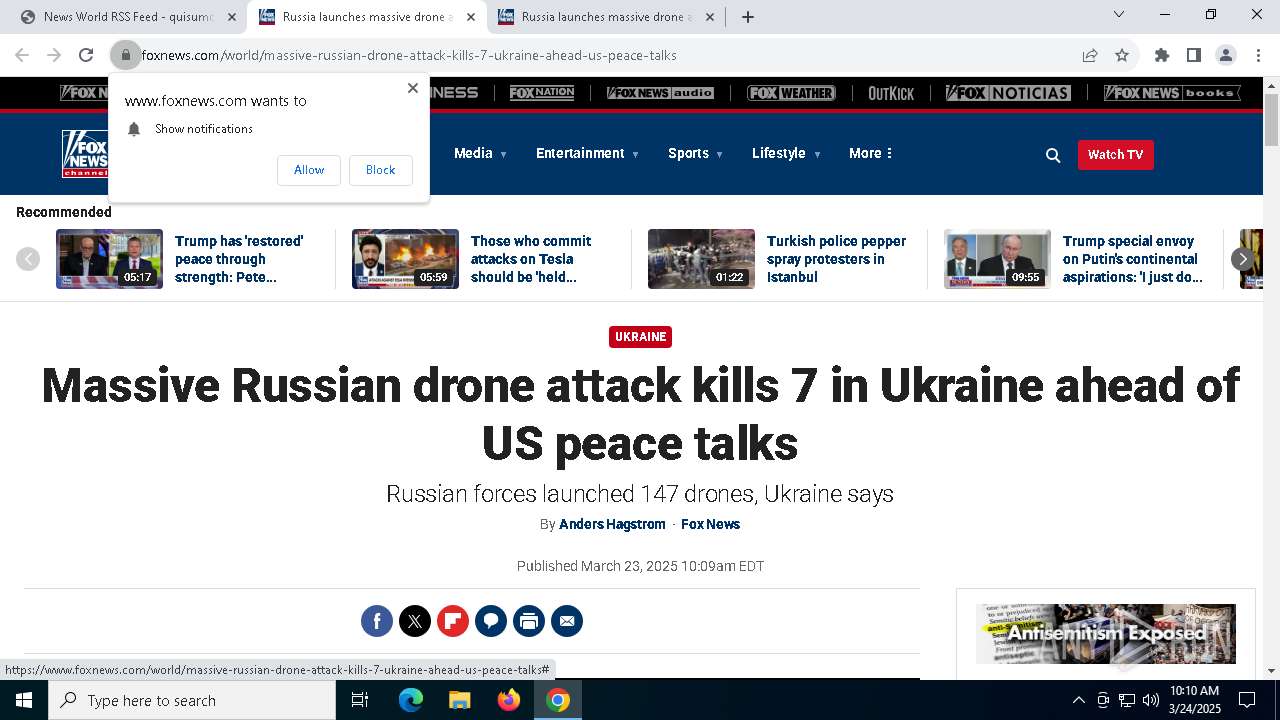Viewport: 1280px width, 720px height.
Task: View site information lock icon
Action: (x=126, y=55)
